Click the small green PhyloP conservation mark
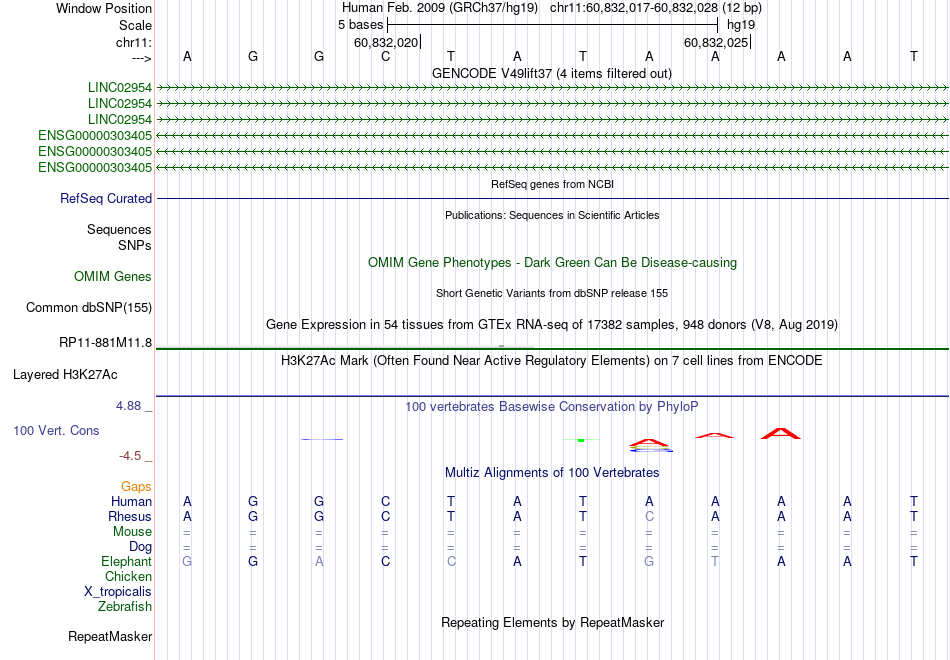The image size is (950, 660). (x=581, y=440)
